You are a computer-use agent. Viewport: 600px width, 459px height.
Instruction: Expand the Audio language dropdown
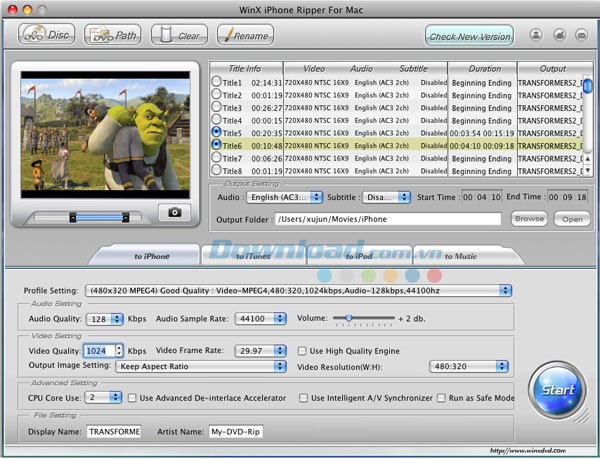coord(287,197)
